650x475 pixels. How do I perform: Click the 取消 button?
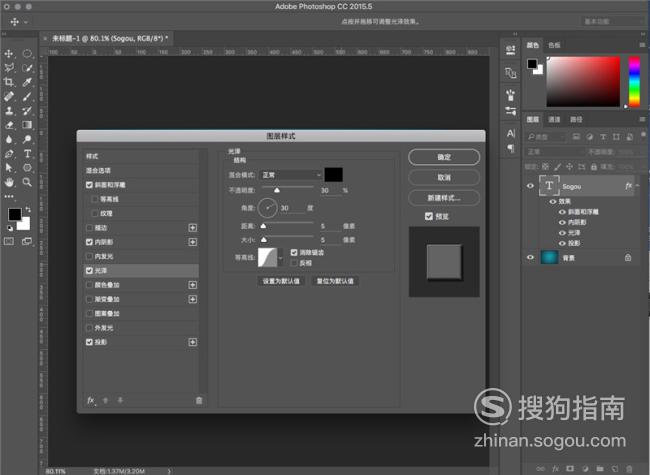(444, 177)
